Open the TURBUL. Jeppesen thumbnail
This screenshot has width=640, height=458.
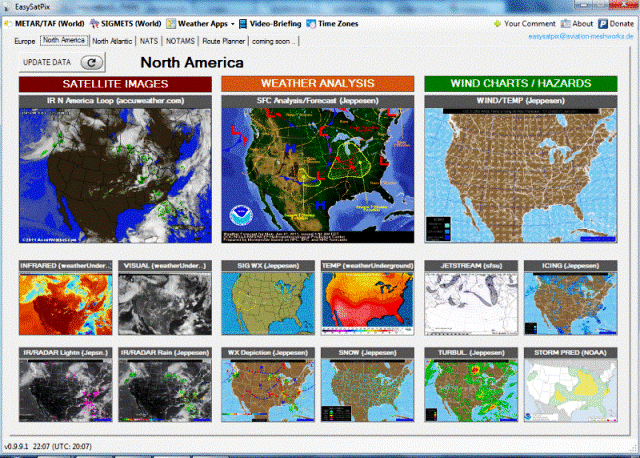[471, 391]
